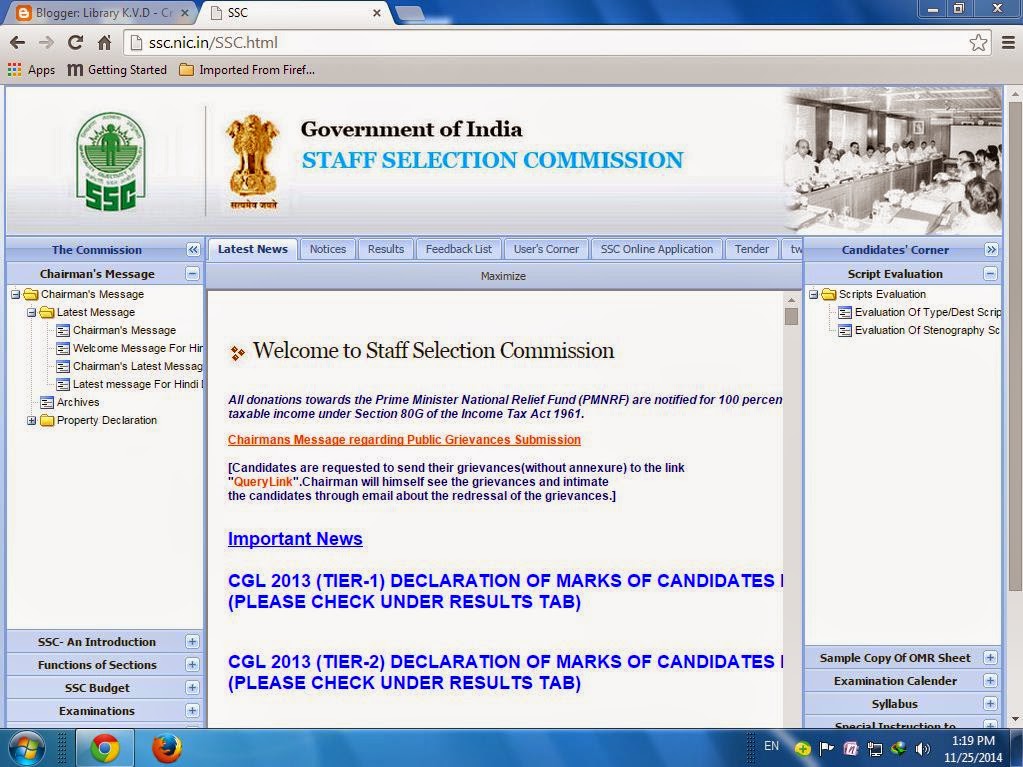The image size is (1023, 767).
Task: Click the Chrome taskbar icon
Action: [105, 748]
